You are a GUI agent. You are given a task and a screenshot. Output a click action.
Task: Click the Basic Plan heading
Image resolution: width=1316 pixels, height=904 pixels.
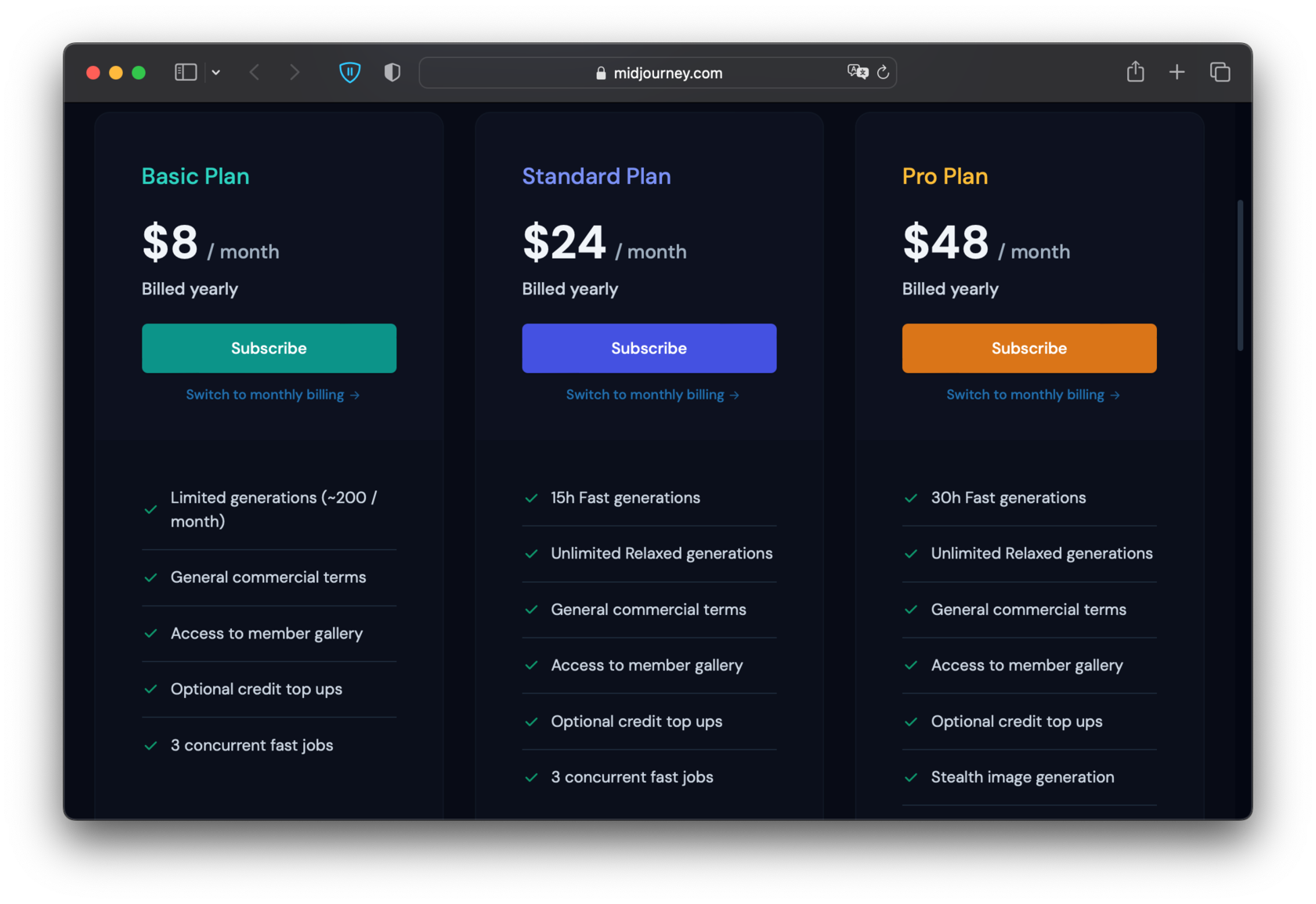tap(195, 176)
